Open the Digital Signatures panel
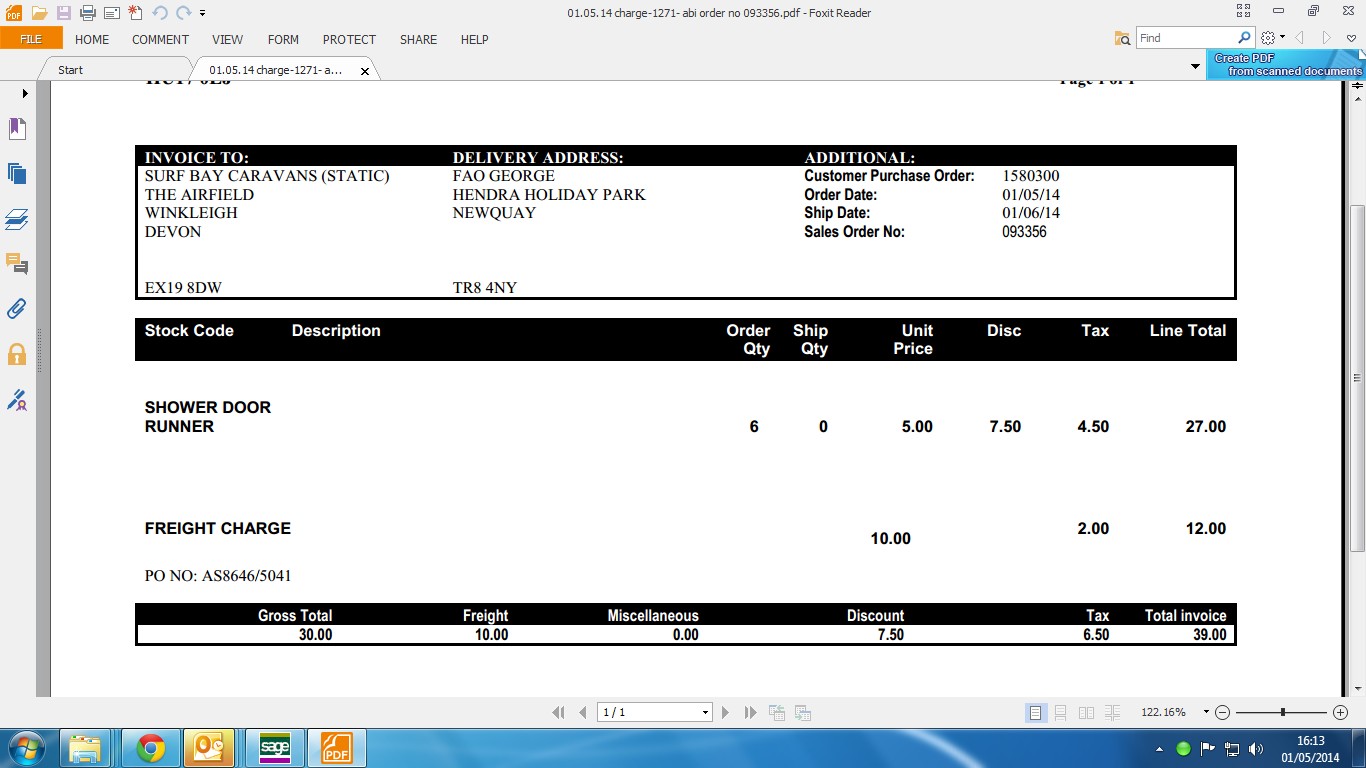This screenshot has height=768, width=1366. [17, 400]
